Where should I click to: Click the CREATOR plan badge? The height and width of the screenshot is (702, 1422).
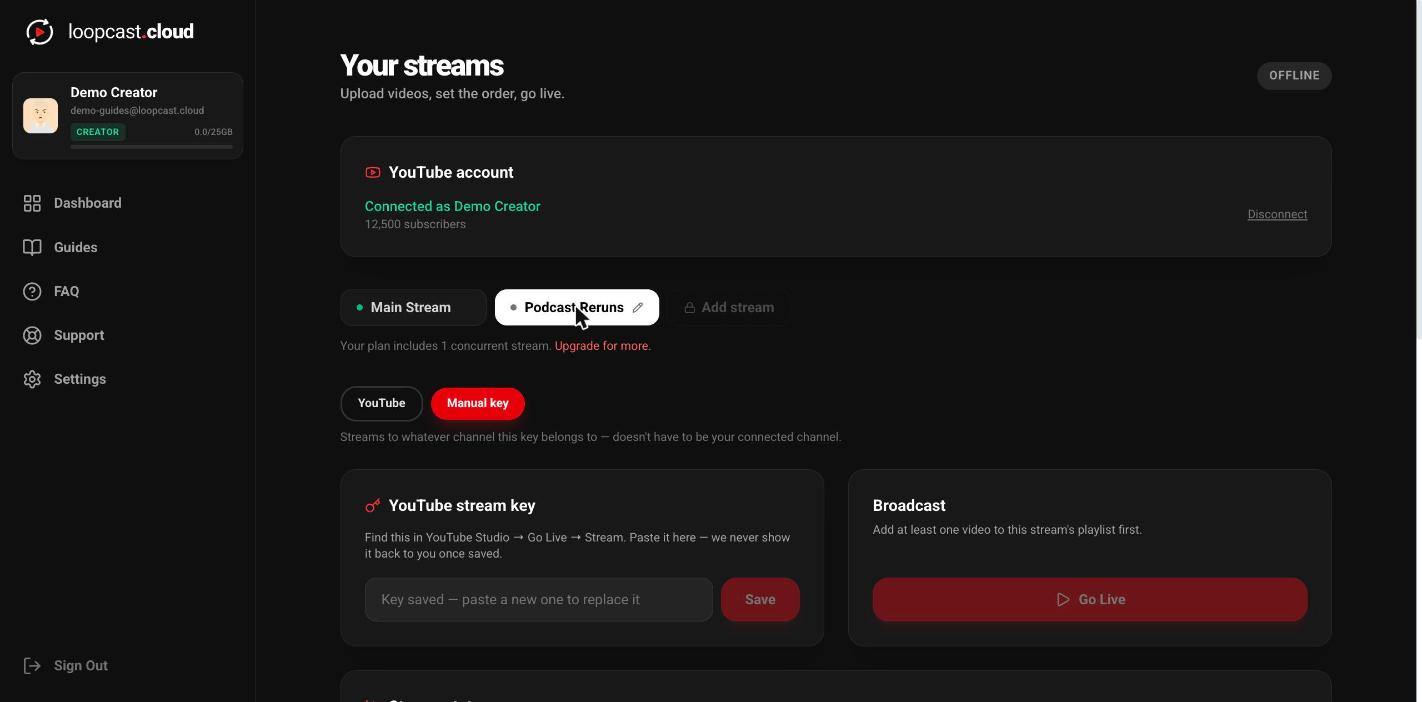pyautogui.click(x=98, y=132)
